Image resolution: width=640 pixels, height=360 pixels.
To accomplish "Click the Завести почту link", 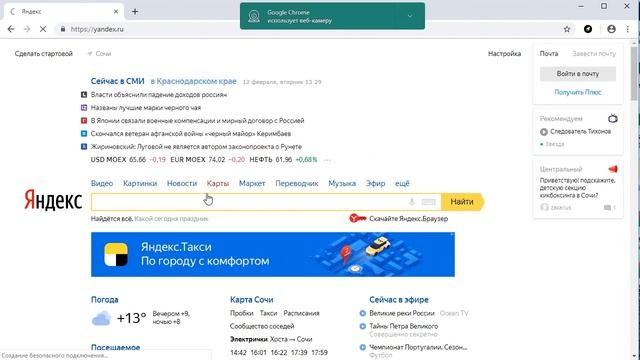I will 594,53.
